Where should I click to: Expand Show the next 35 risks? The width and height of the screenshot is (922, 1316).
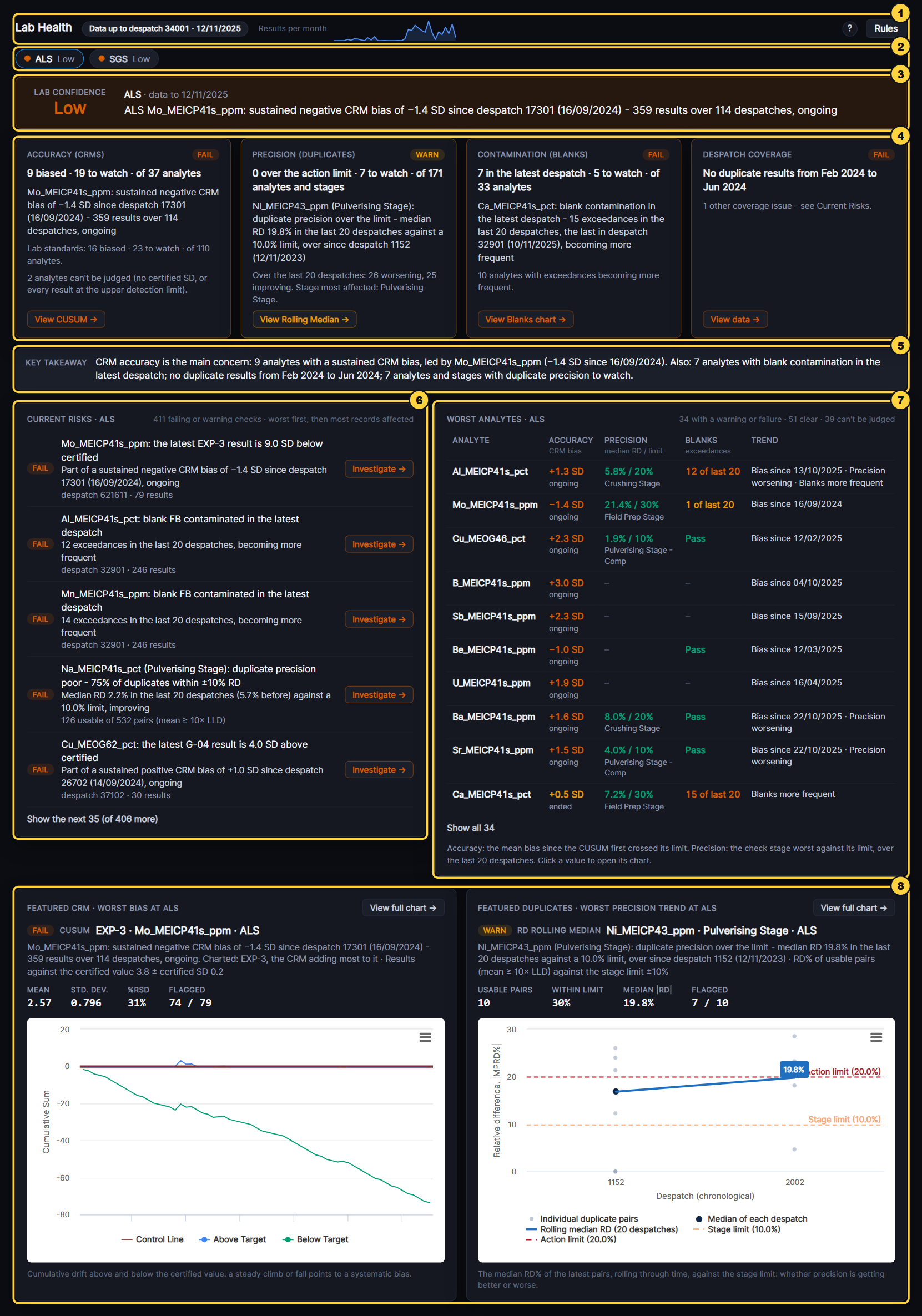92,819
